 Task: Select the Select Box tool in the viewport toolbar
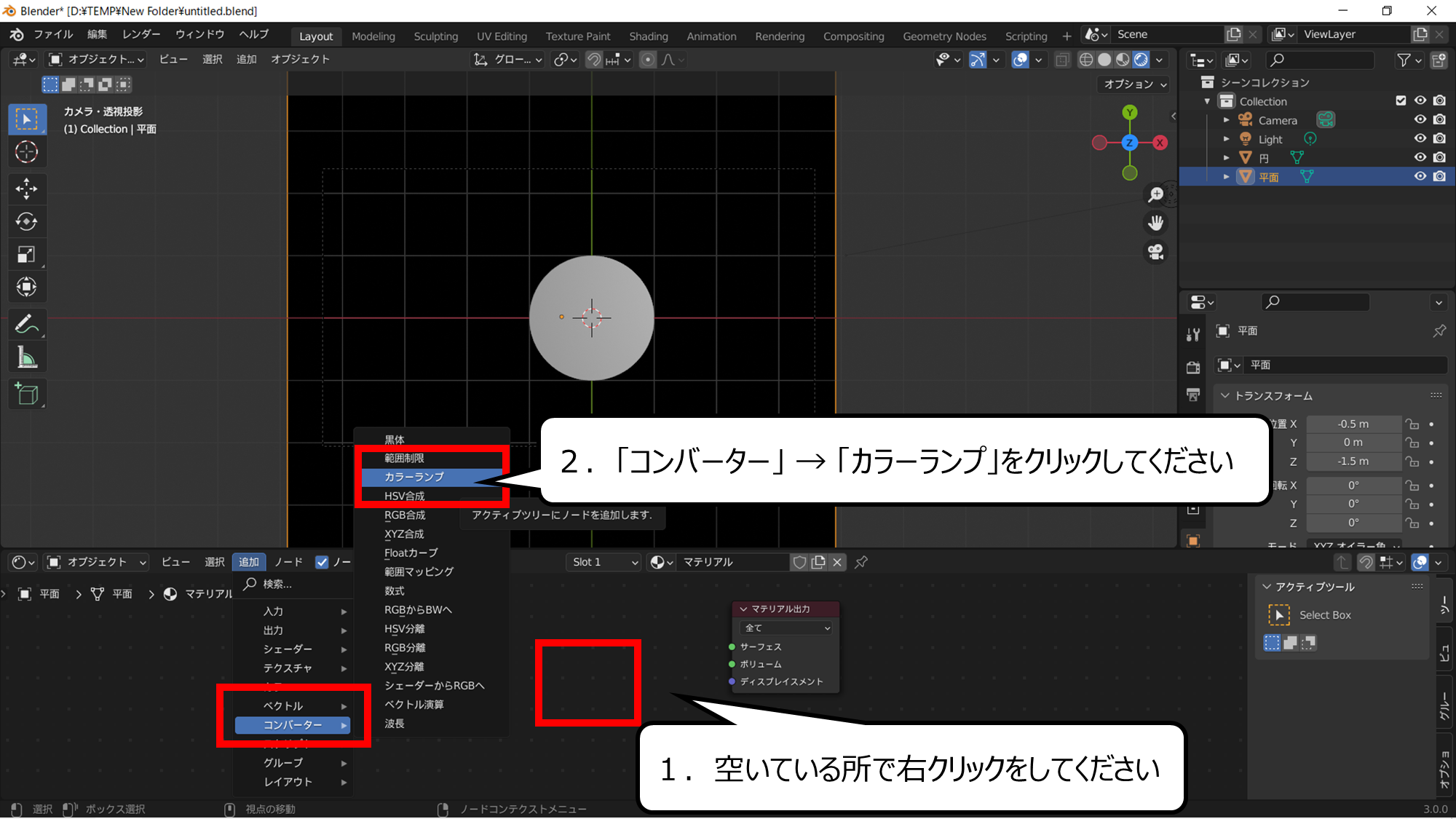click(27, 119)
